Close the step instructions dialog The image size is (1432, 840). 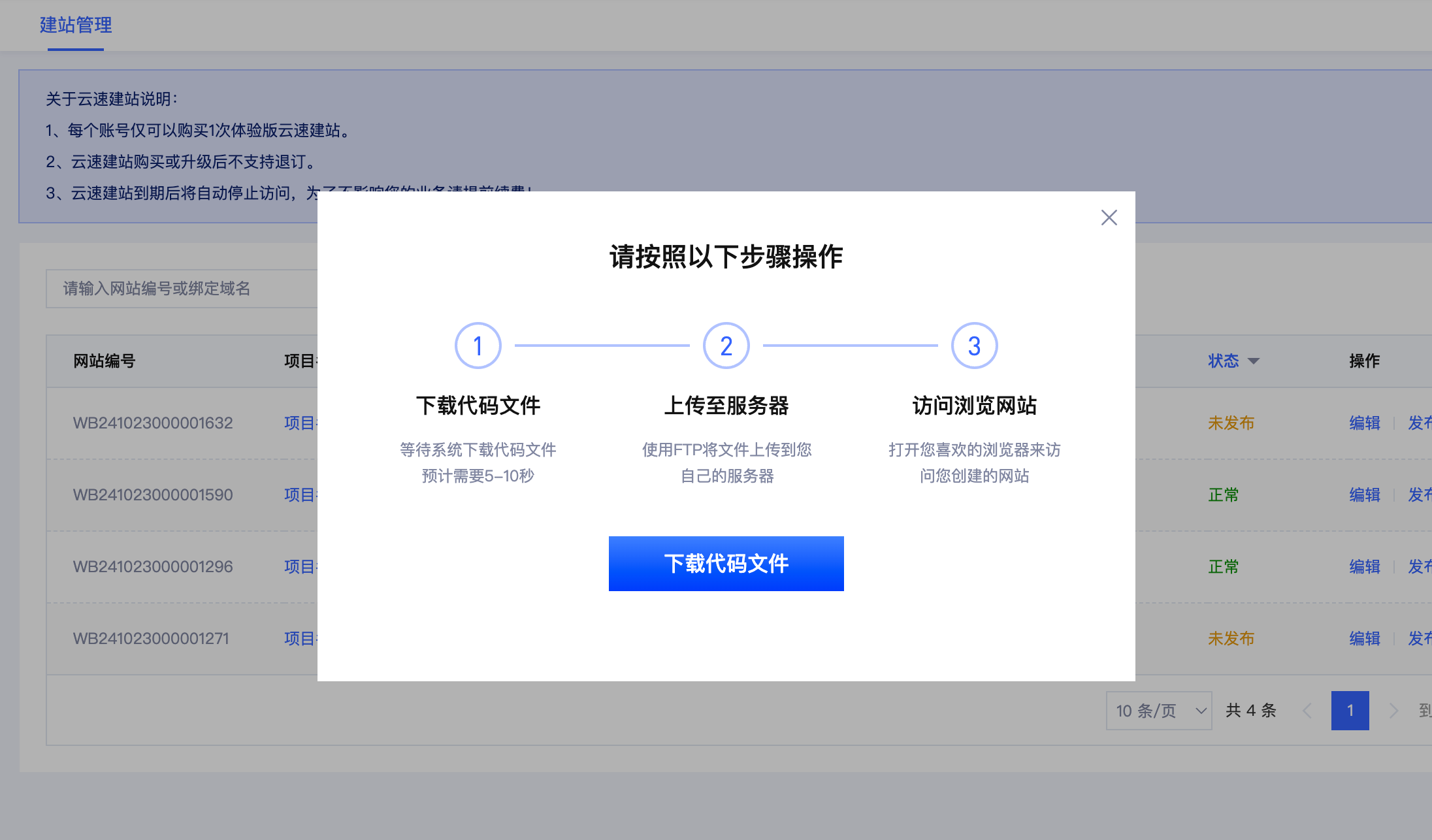pyautogui.click(x=1109, y=218)
